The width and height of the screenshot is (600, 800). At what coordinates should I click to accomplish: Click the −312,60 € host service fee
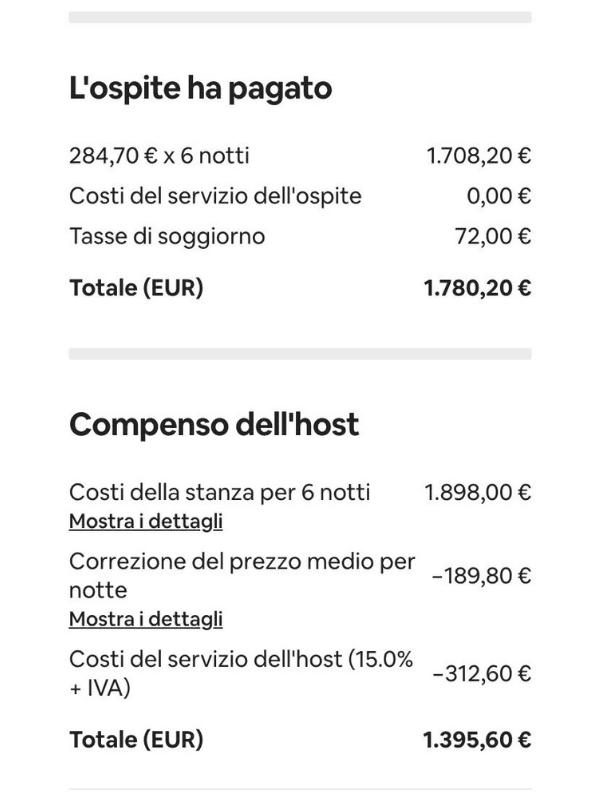[x=481, y=674]
